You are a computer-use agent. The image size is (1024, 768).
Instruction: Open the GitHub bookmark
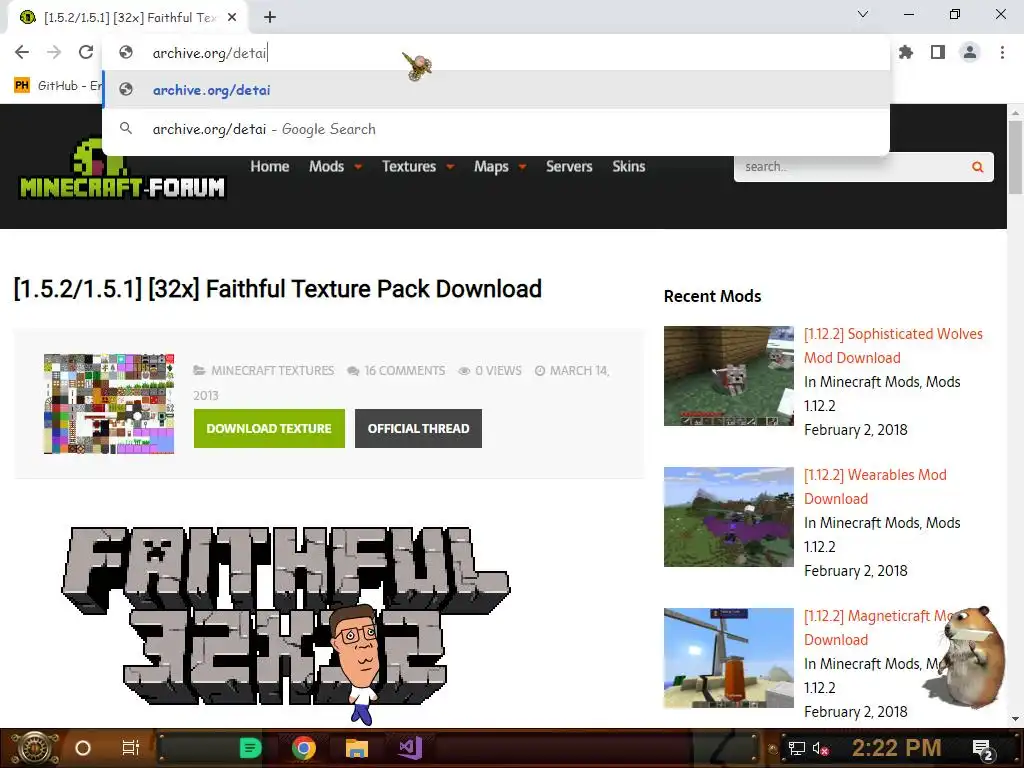coord(57,86)
